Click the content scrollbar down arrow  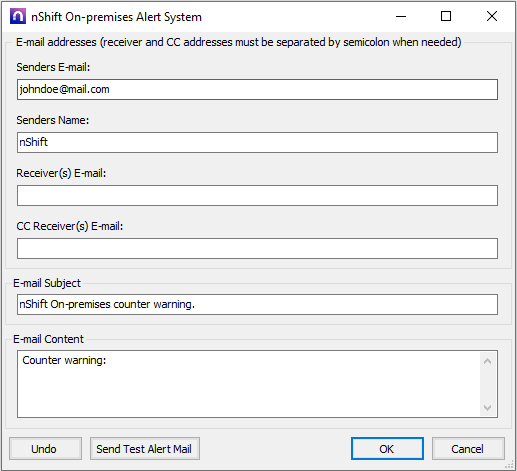point(488,408)
